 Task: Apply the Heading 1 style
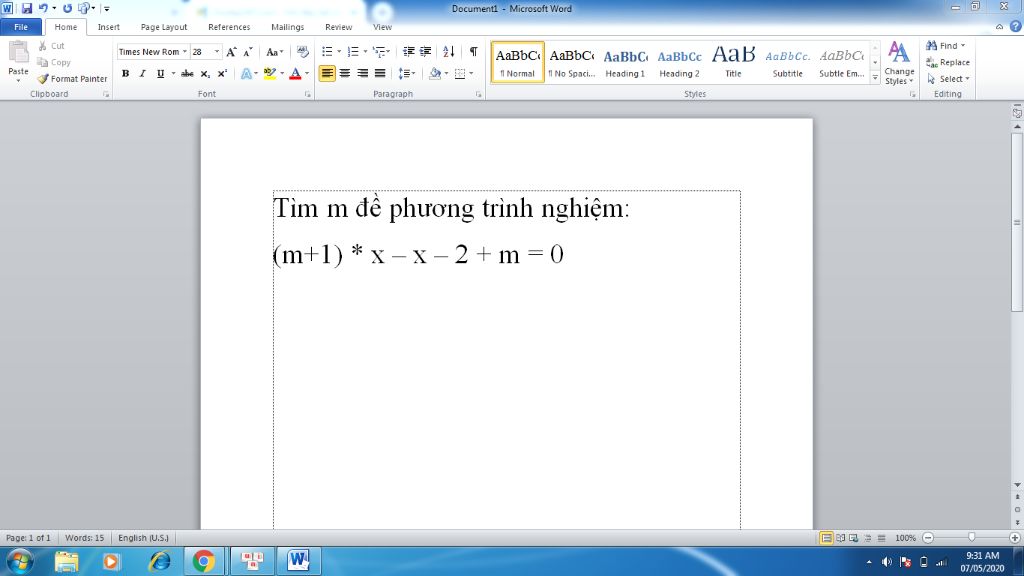coord(625,62)
